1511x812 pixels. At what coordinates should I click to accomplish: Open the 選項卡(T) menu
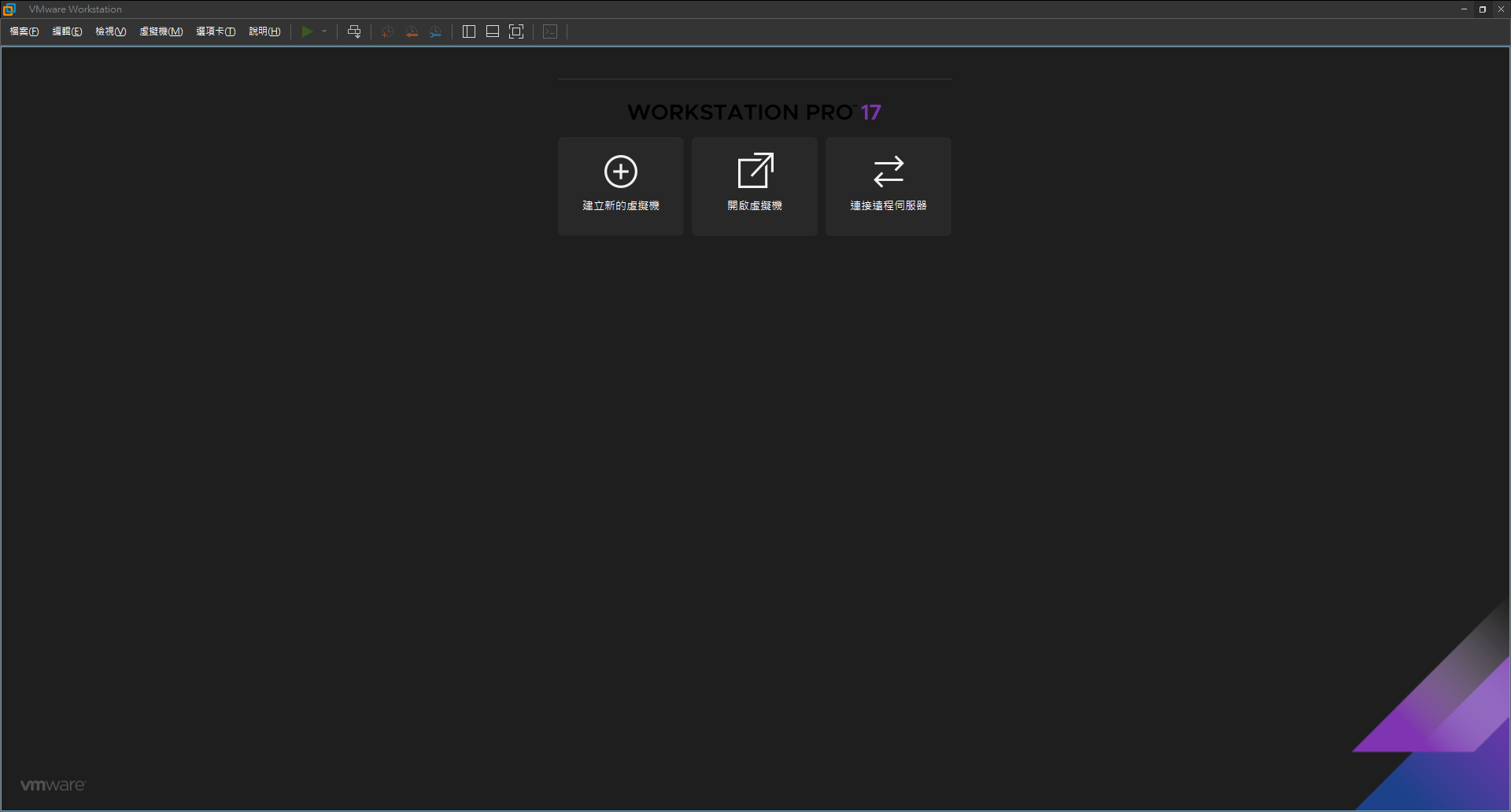coord(216,31)
